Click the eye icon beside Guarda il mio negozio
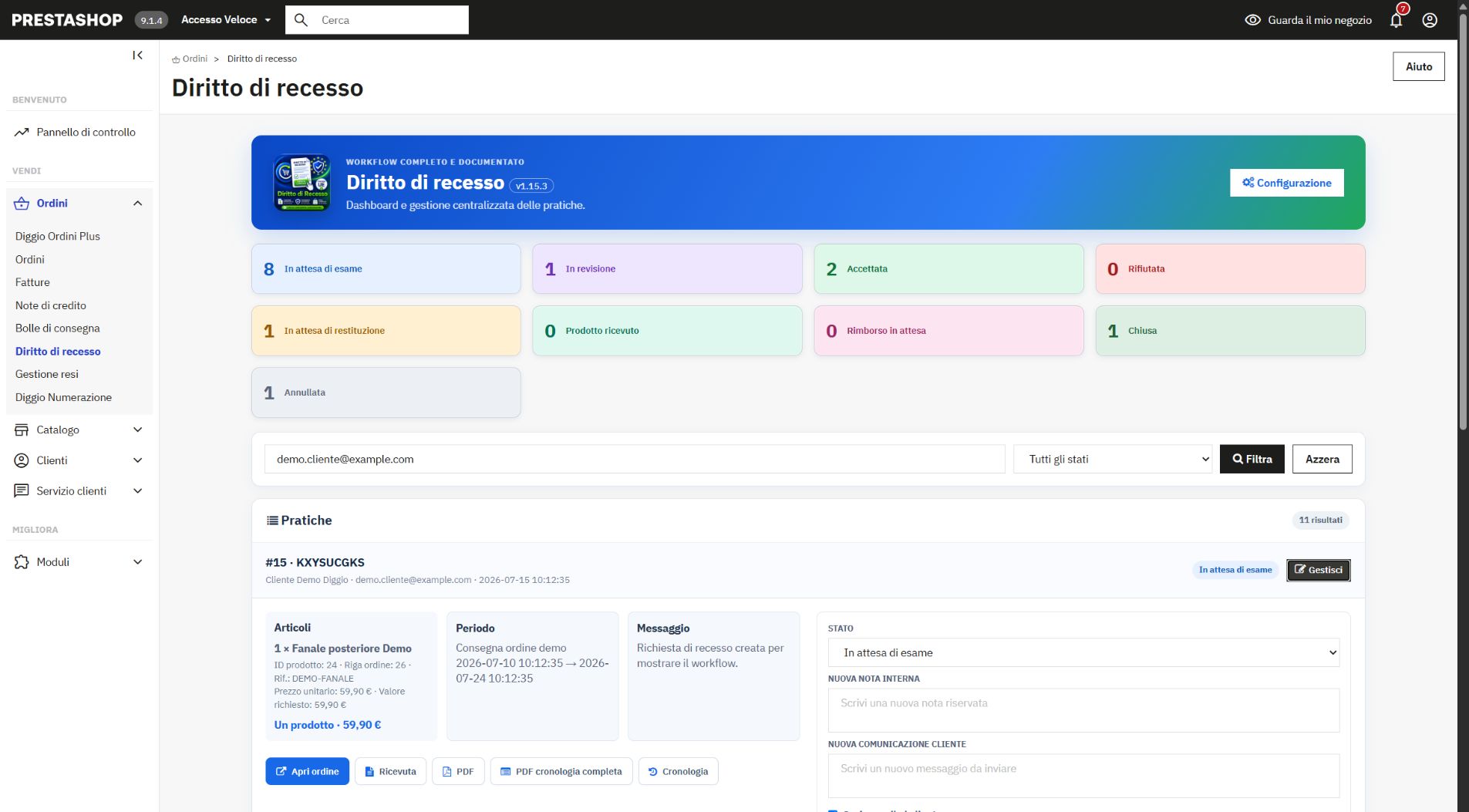The width and height of the screenshot is (1469, 812). 1252,20
